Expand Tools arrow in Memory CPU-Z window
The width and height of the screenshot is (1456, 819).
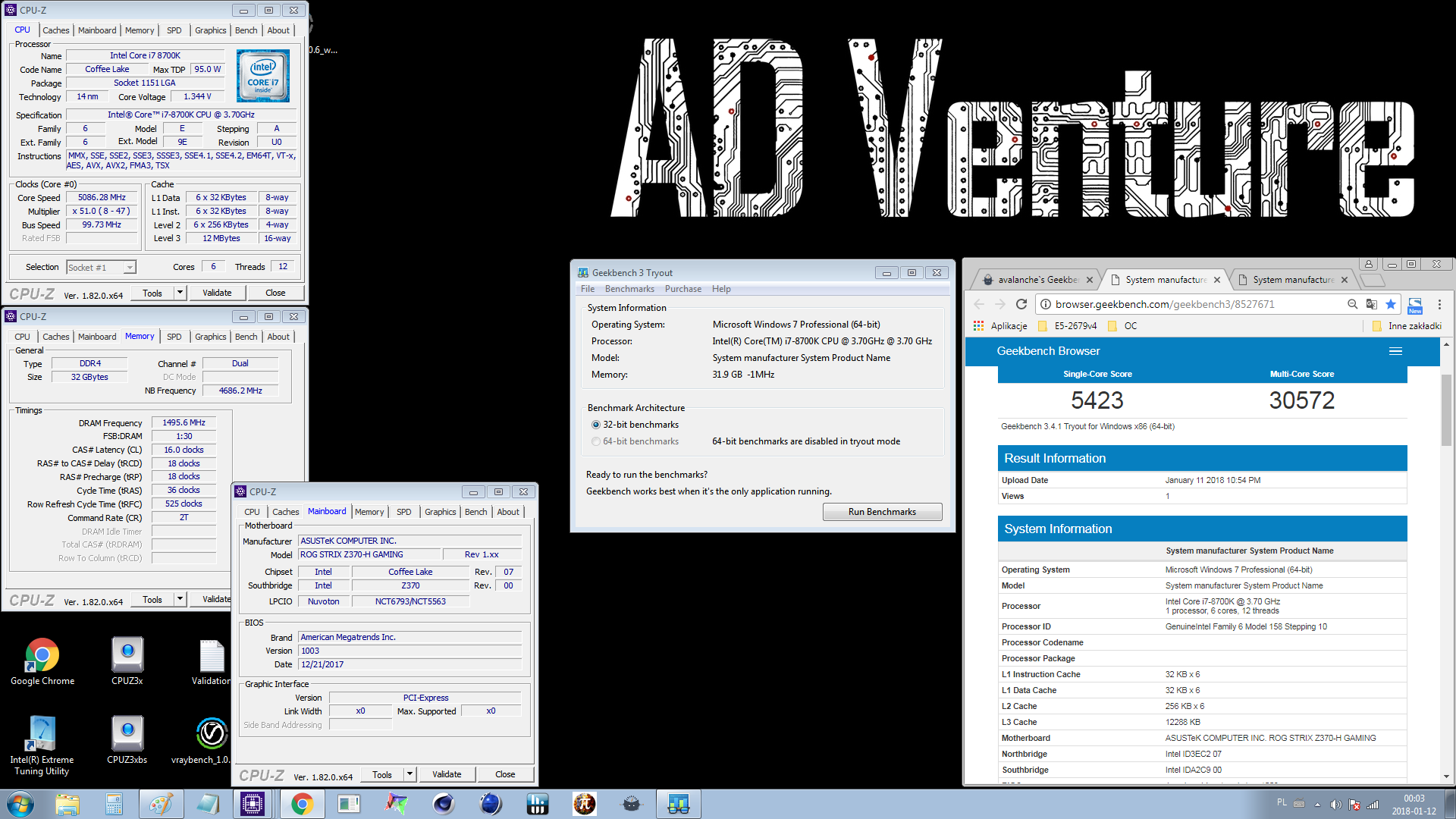pos(180,599)
